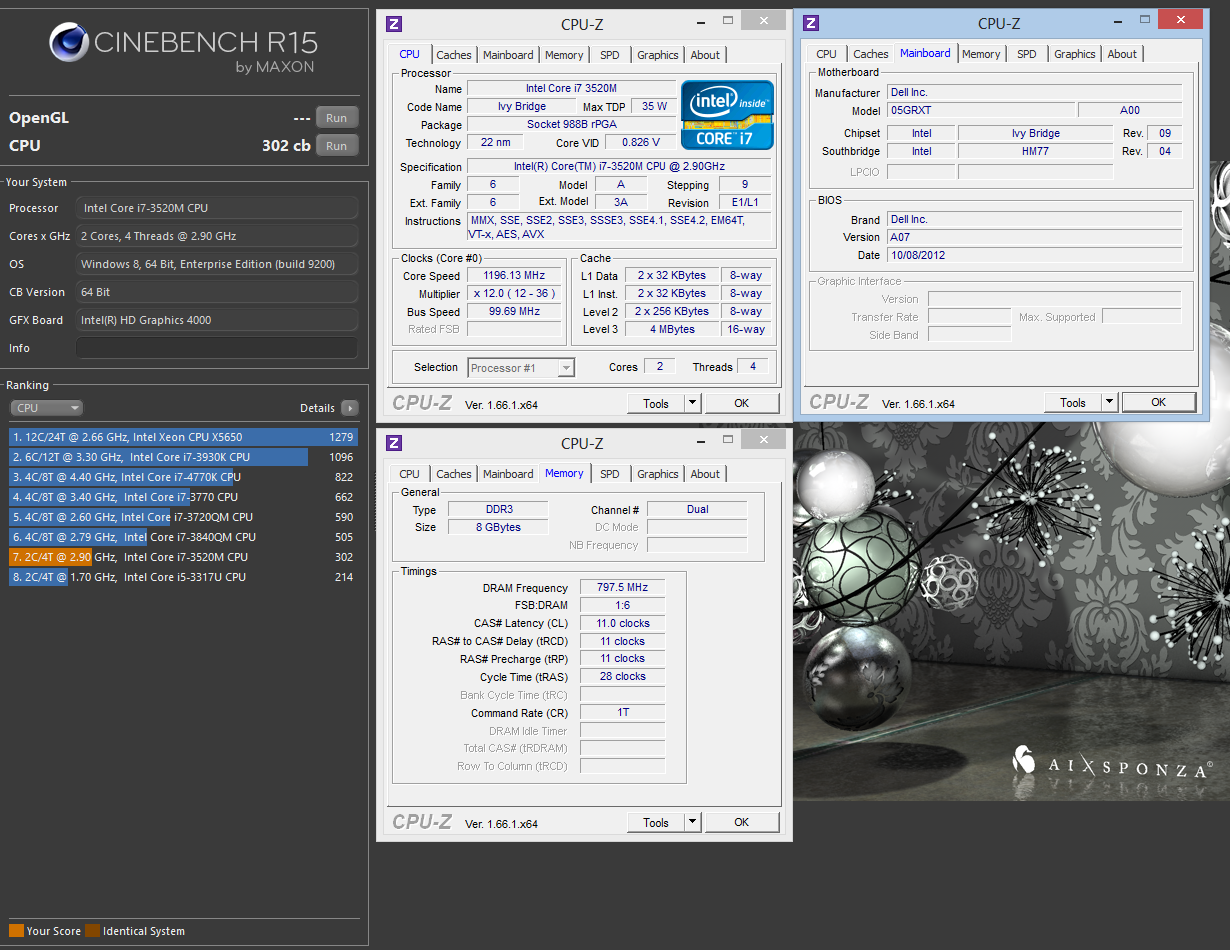Switch to Graphics tab in top-left CPU-Z window
The height and width of the screenshot is (950, 1230).
pyautogui.click(x=658, y=55)
